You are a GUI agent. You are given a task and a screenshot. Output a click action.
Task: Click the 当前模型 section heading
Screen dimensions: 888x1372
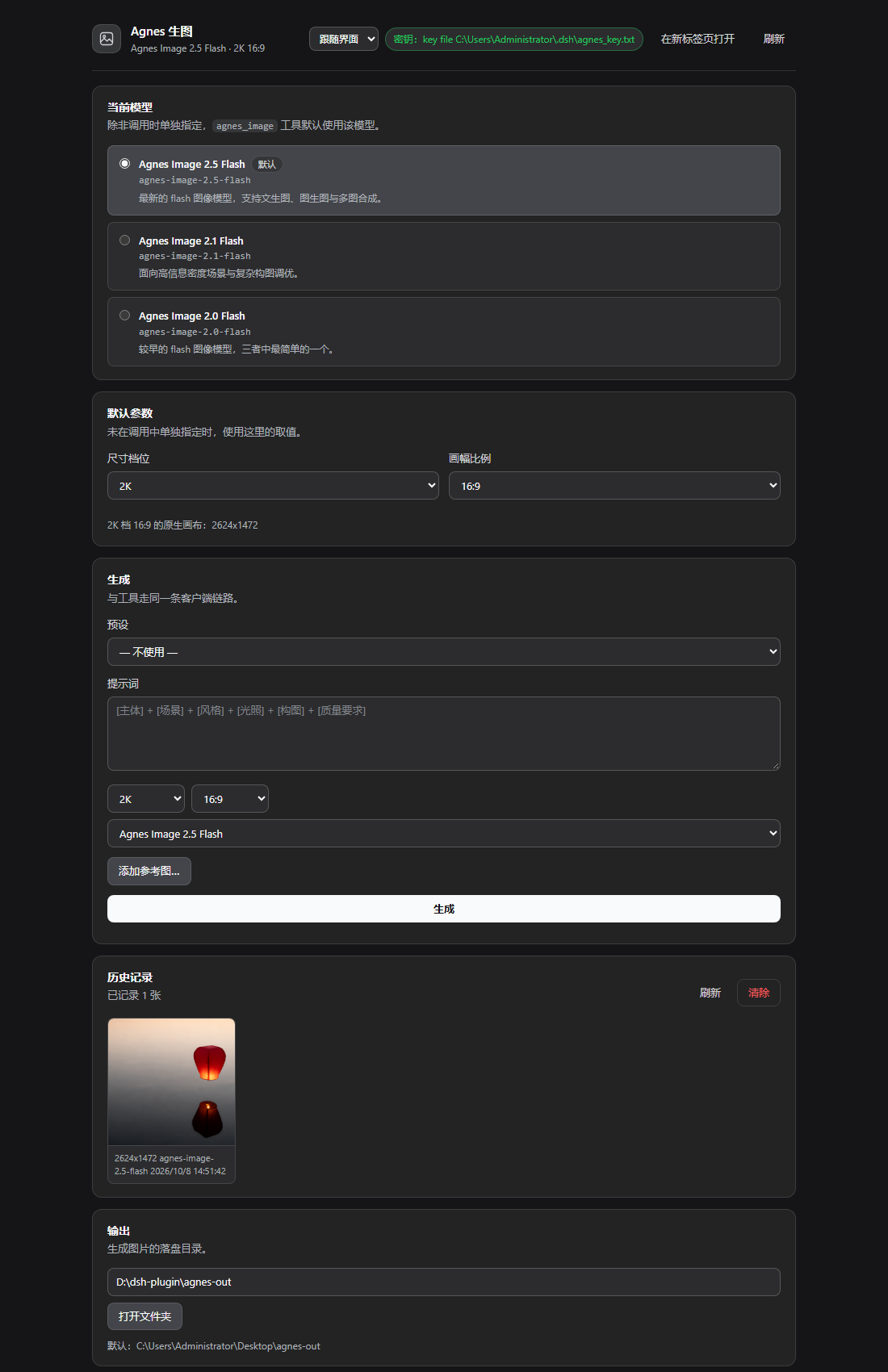(x=130, y=107)
